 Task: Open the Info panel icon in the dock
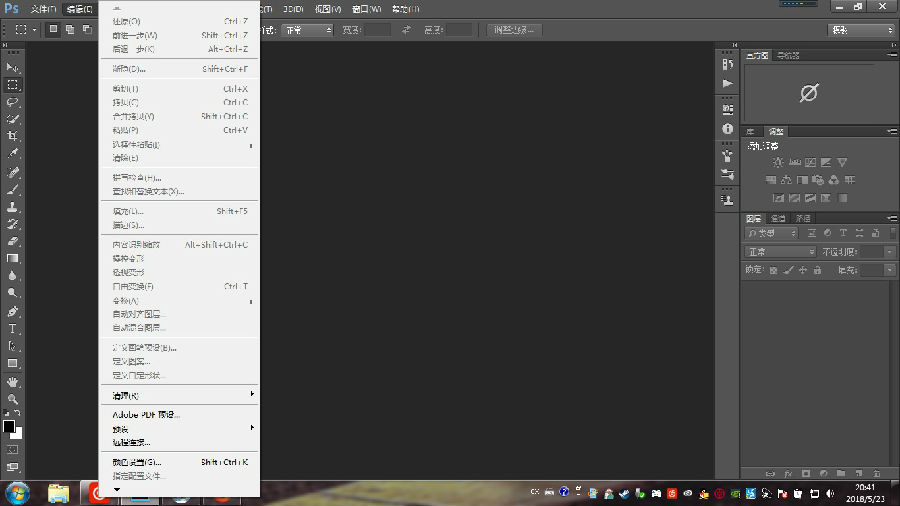(x=727, y=129)
